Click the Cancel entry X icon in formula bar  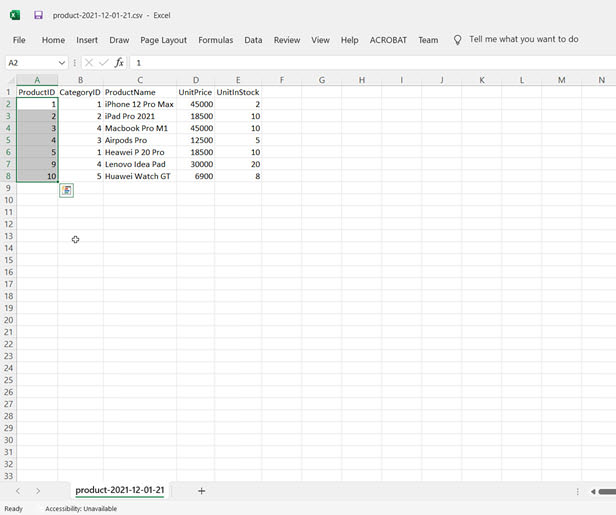(x=89, y=62)
